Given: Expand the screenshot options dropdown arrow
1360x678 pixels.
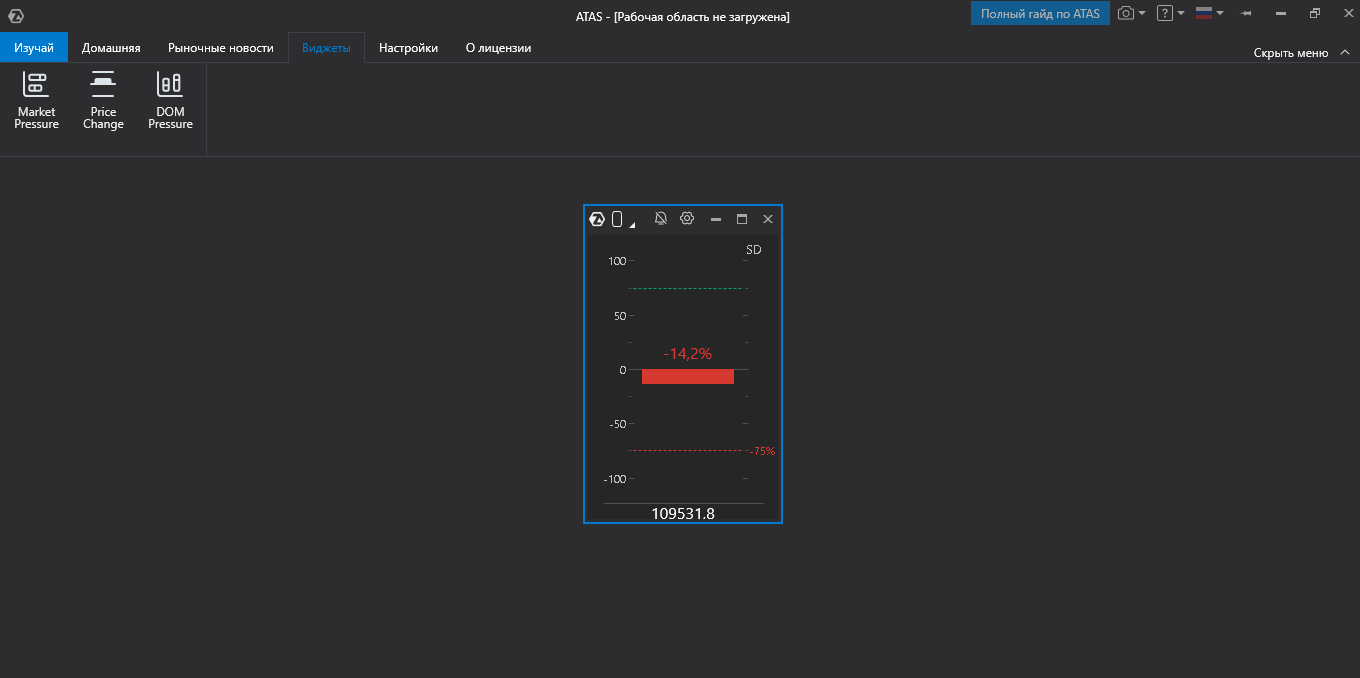Looking at the screenshot, I should click(x=1142, y=14).
